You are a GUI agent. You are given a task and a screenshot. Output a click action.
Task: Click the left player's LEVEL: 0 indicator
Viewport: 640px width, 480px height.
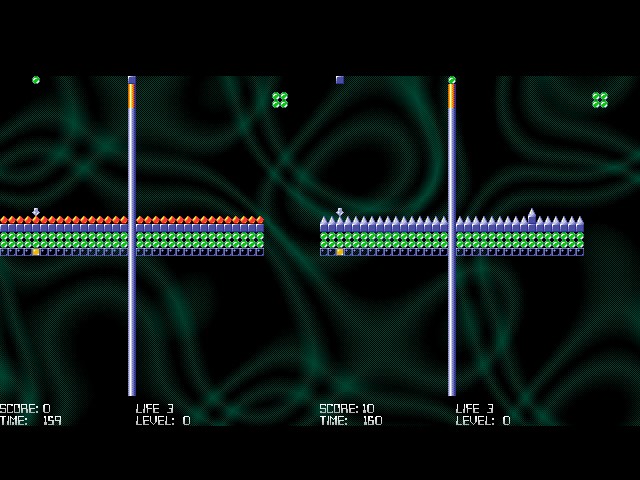[x=163, y=421]
